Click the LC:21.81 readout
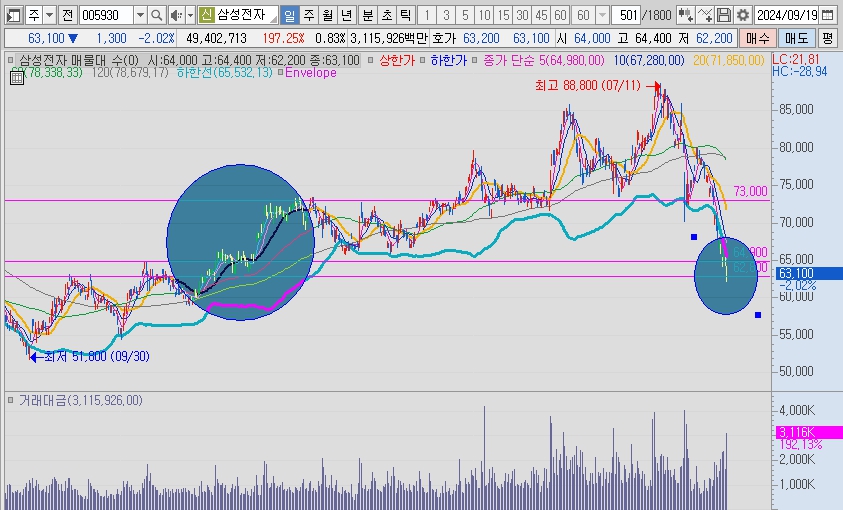Viewport: 843px width, 510px height. 796,60
